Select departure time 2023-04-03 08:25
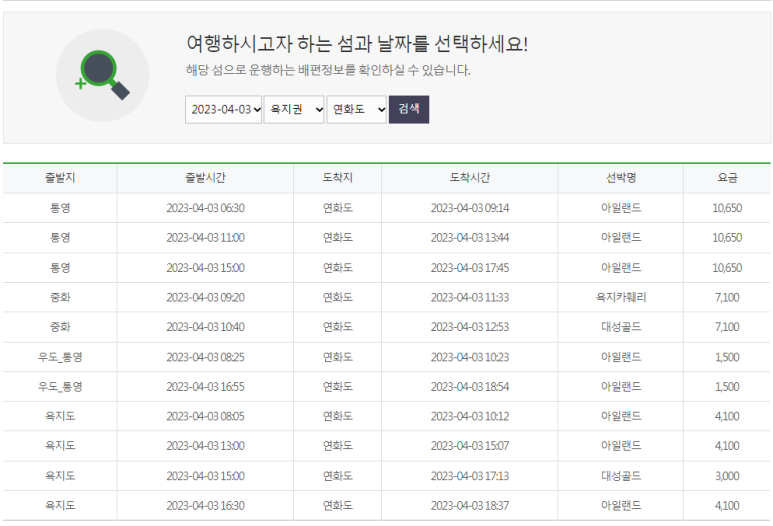This screenshot has height=526, width=773. coord(205,357)
